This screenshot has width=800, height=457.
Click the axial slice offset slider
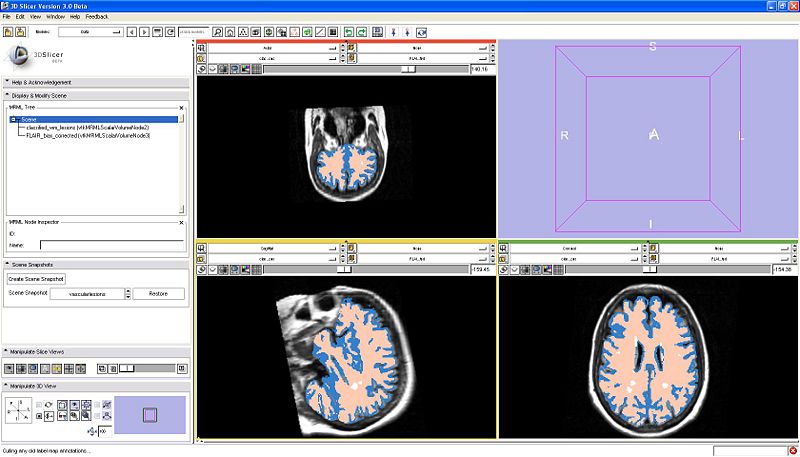[410, 69]
